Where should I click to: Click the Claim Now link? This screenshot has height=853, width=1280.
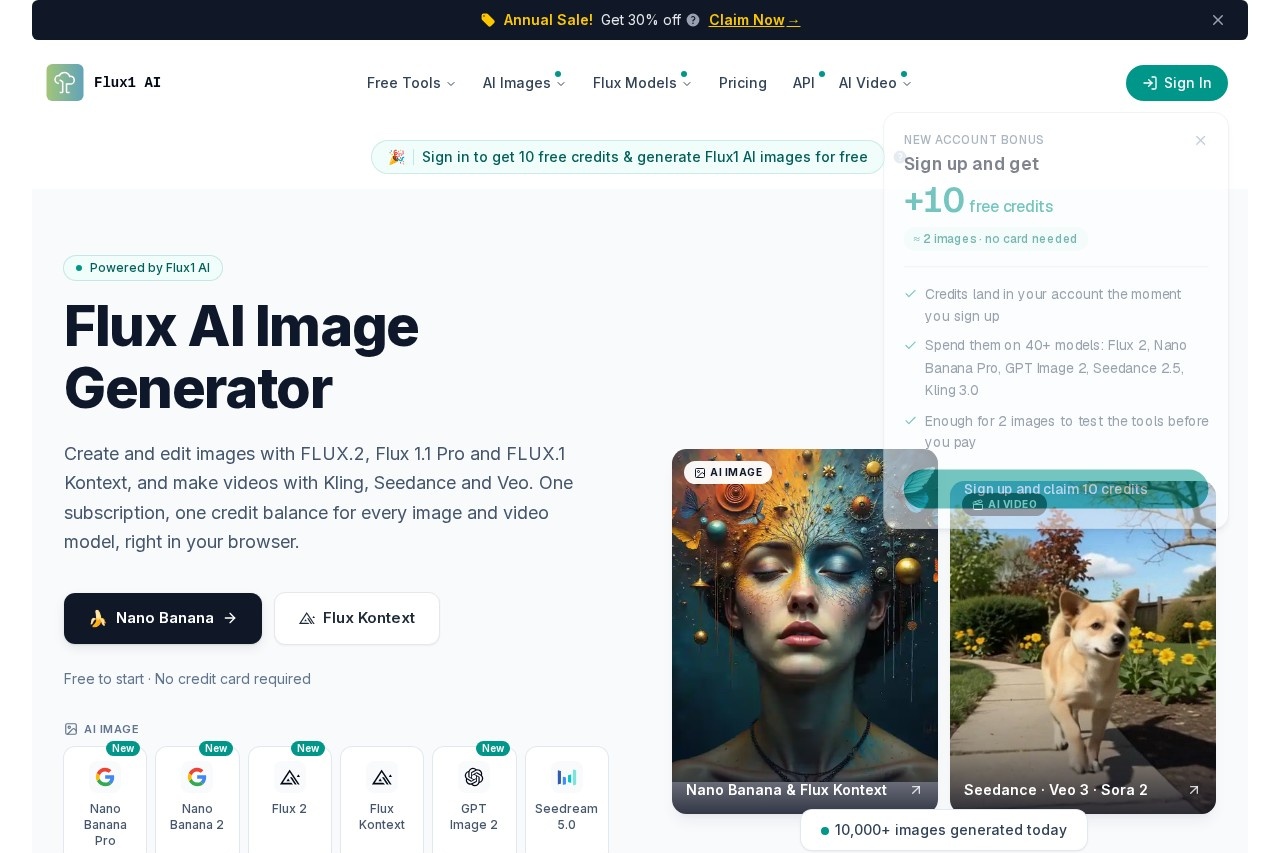[754, 20]
